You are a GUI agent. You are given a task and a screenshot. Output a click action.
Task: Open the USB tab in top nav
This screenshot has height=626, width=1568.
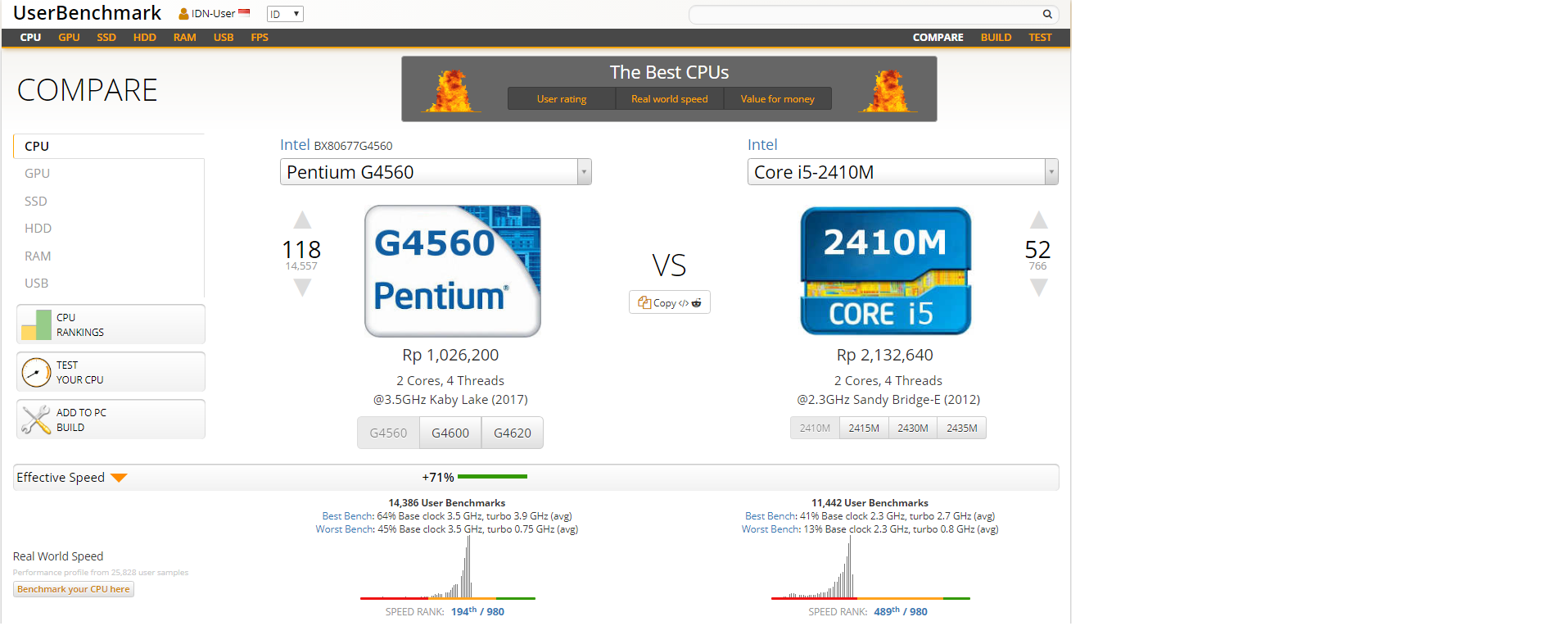tap(224, 38)
